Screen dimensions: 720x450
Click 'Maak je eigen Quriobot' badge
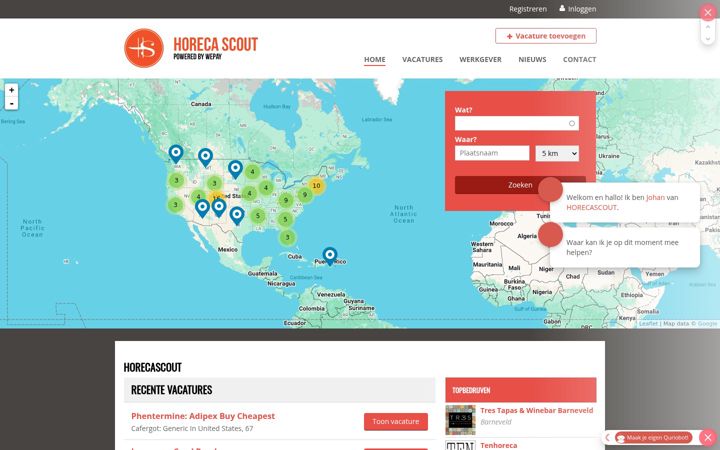click(x=653, y=438)
